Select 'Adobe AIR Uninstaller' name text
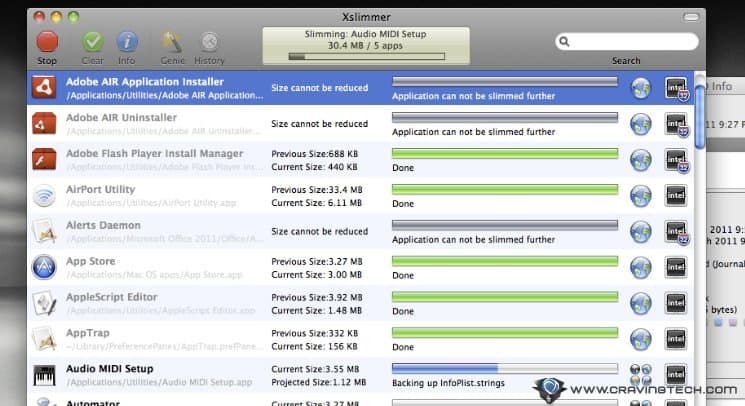Viewport: 745px width, 406px height. coord(121,117)
